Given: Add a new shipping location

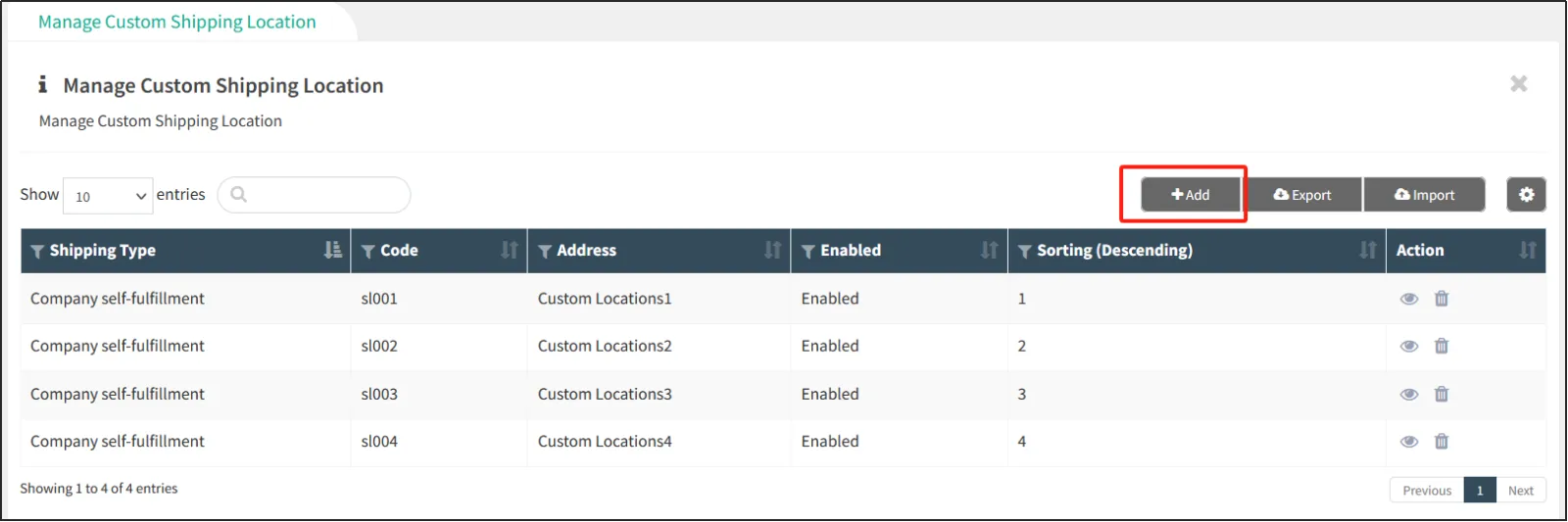Looking at the screenshot, I should tap(1191, 195).
